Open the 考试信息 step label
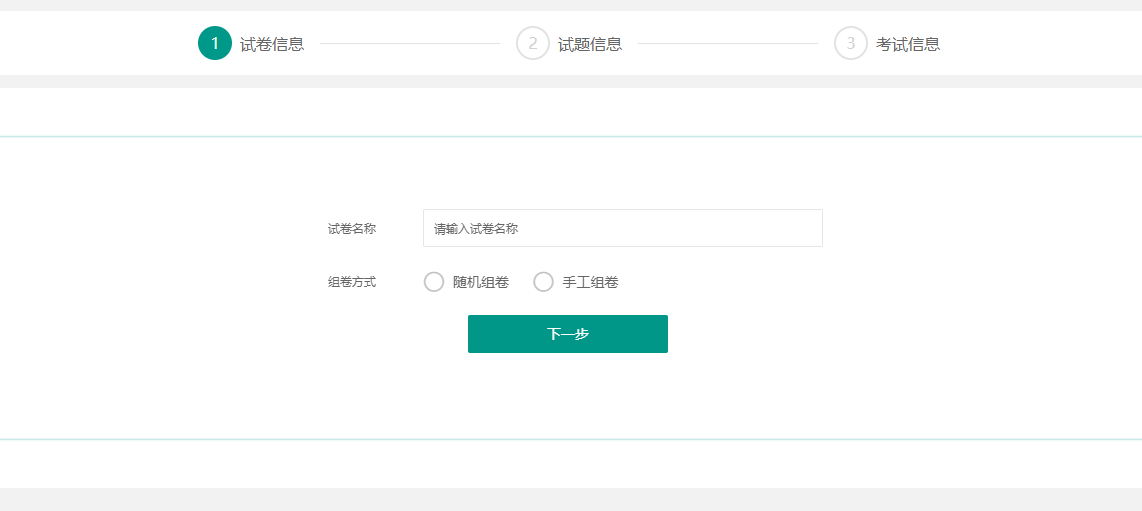Image resolution: width=1142 pixels, height=511 pixels. click(x=908, y=44)
